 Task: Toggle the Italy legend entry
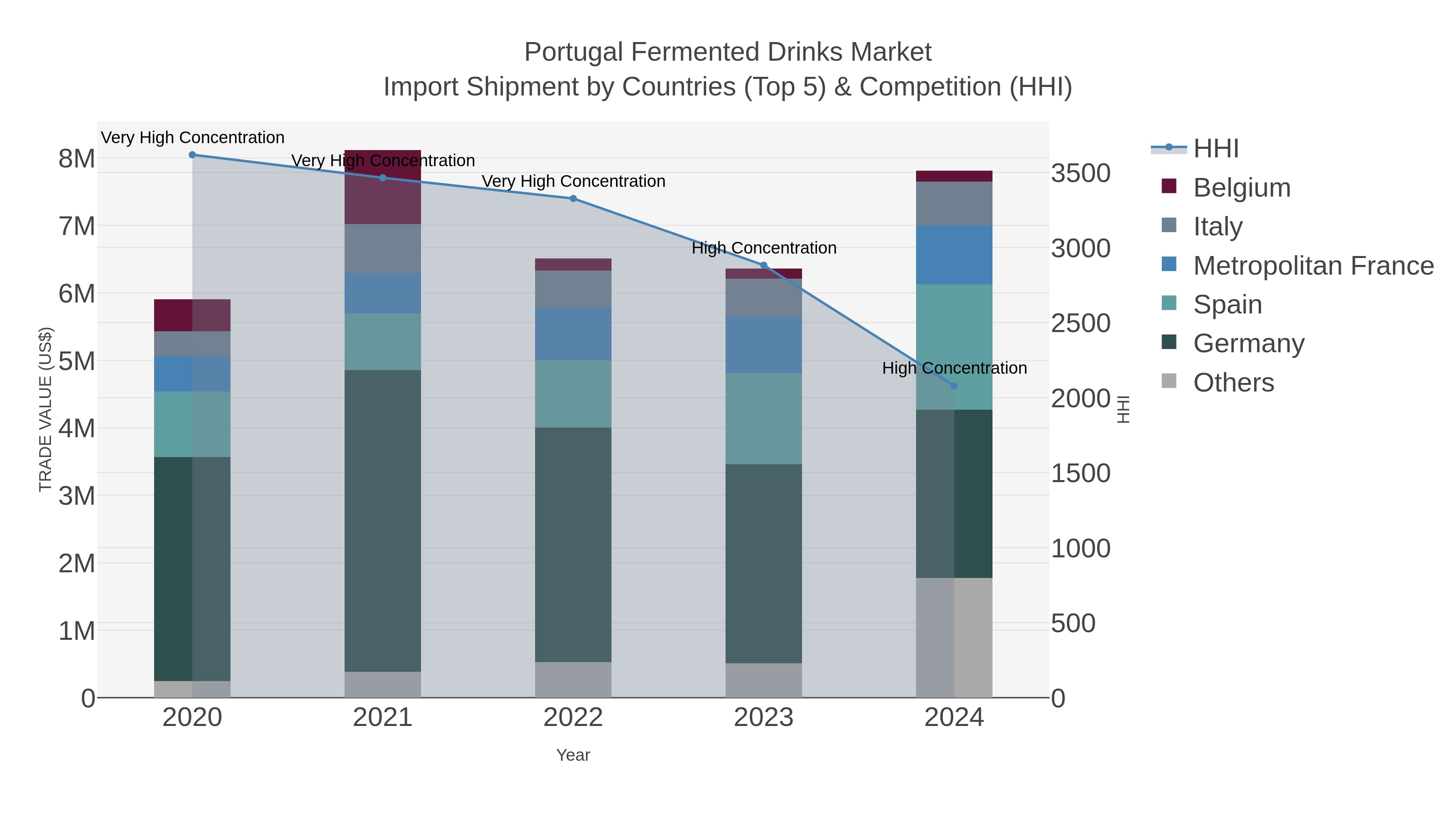1202,226
